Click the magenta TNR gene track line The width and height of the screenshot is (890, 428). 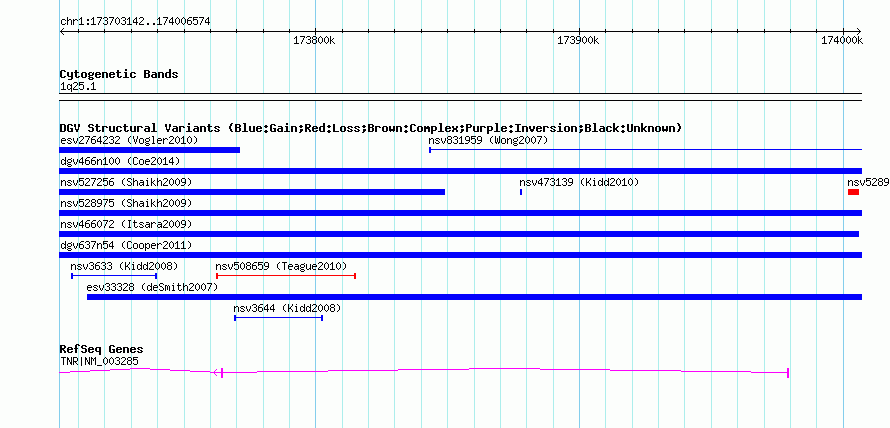(x=424, y=372)
